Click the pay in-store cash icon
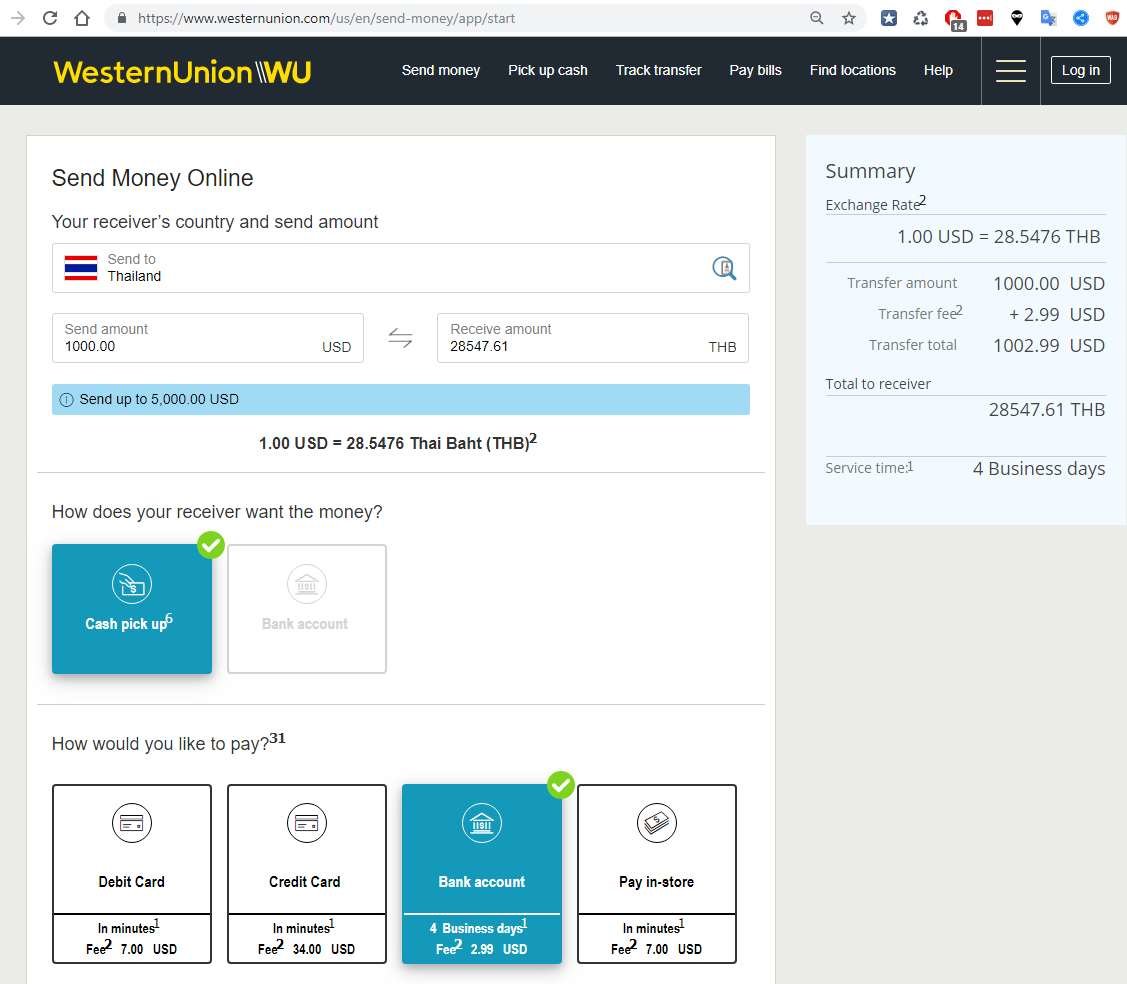 tap(657, 823)
